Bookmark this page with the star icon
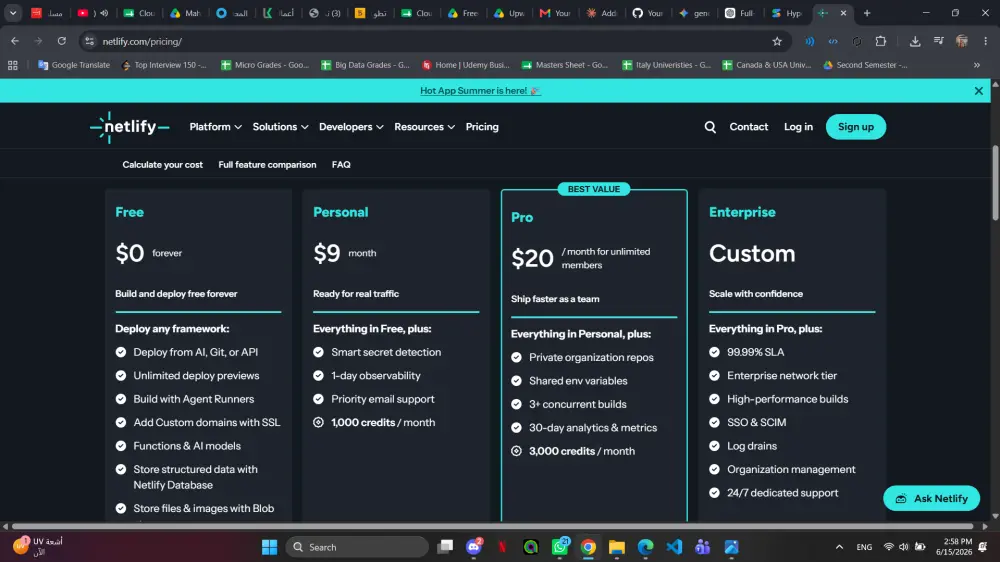Viewport: 1000px width, 562px height. click(777, 41)
